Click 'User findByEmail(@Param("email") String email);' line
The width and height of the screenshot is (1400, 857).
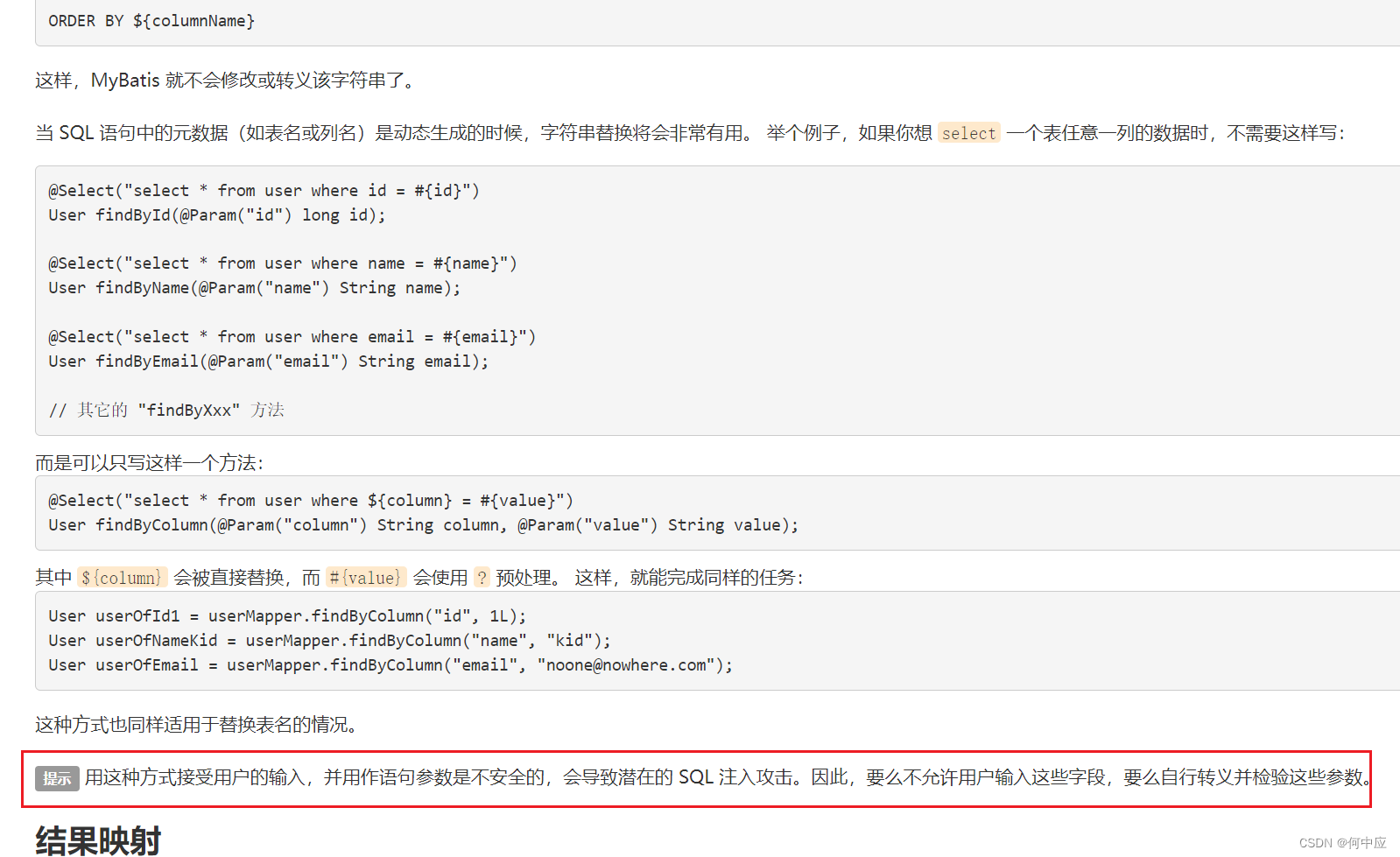268,362
